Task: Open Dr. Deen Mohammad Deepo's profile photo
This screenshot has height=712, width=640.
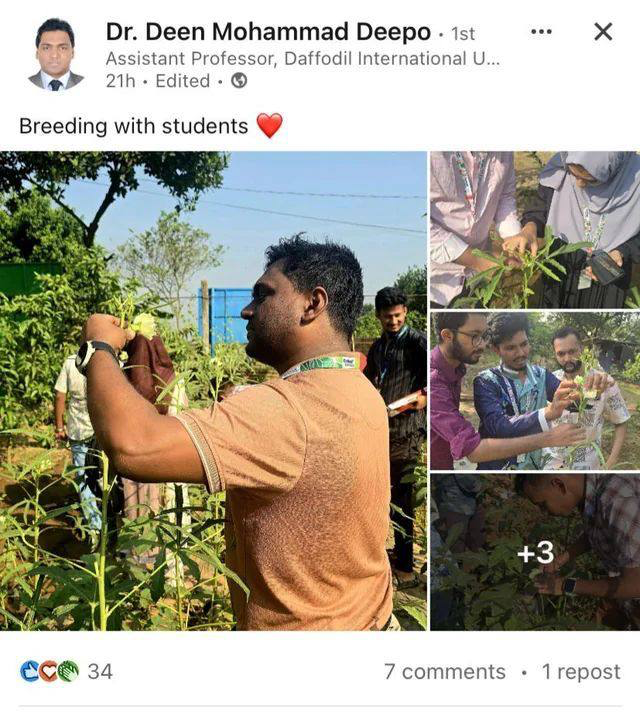Action: [56, 55]
